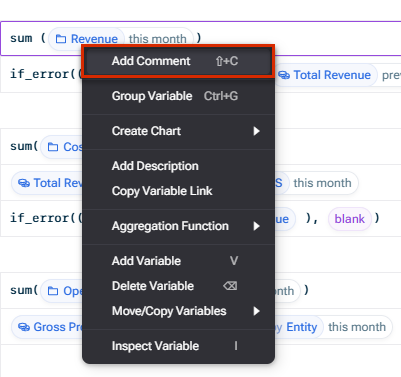The width and height of the screenshot is (401, 377).
Task: Expand the Aggregation Function submenu arrow
Action: click(x=256, y=226)
